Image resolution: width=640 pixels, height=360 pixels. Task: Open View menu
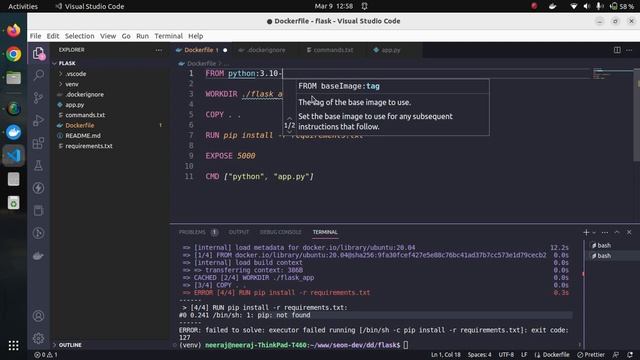pyautogui.click(x=108, y=36)
